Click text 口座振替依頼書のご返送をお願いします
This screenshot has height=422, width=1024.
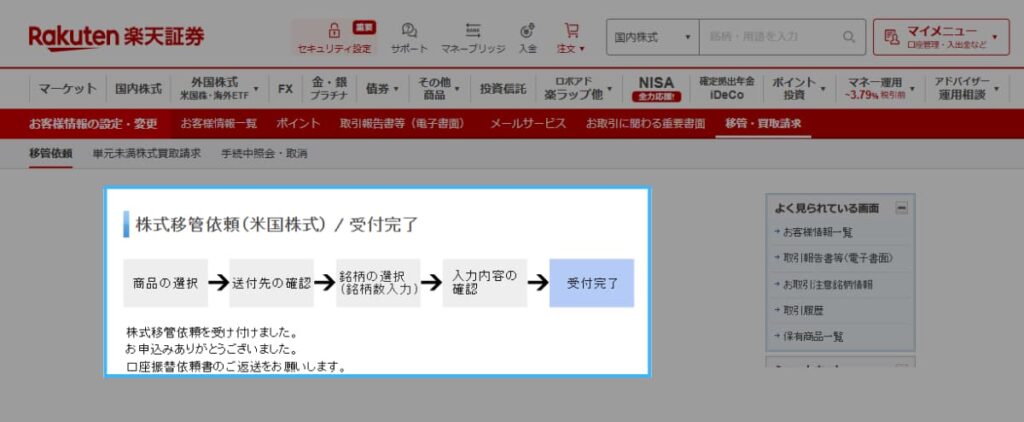236,367
